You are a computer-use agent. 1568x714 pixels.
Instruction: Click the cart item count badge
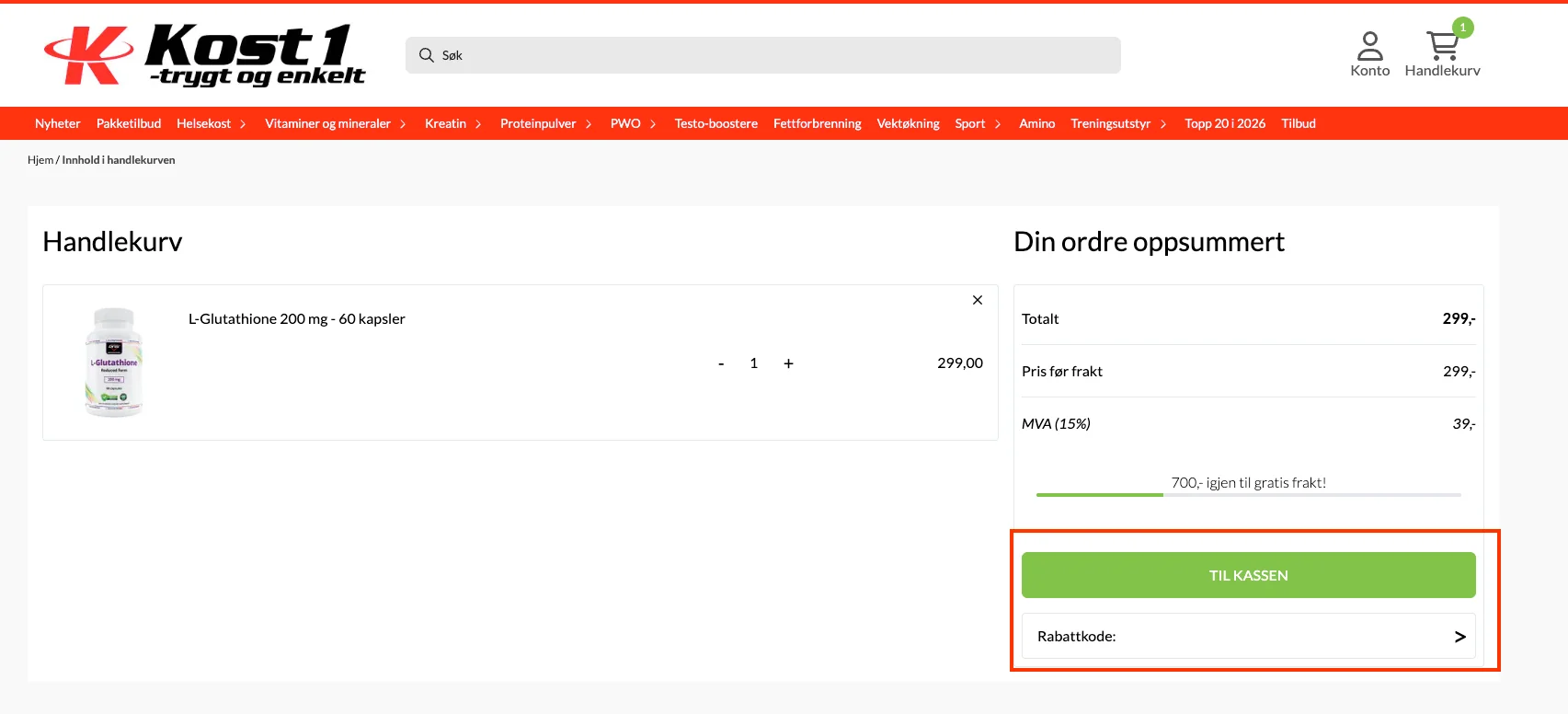[x=1462, y=28]
